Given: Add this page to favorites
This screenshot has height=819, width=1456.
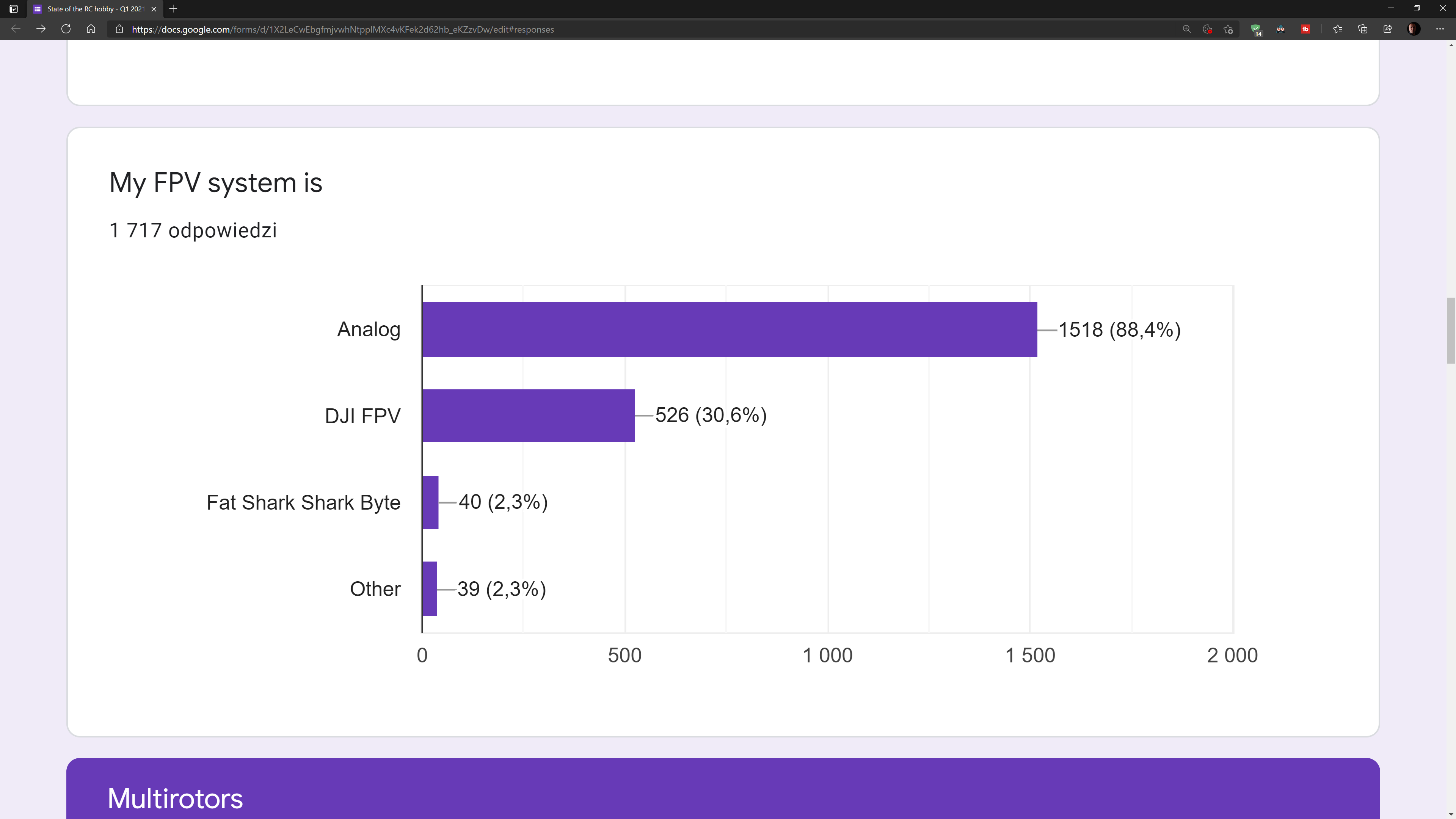Looking at the screenshot, I should click(x=1228, y=30).
